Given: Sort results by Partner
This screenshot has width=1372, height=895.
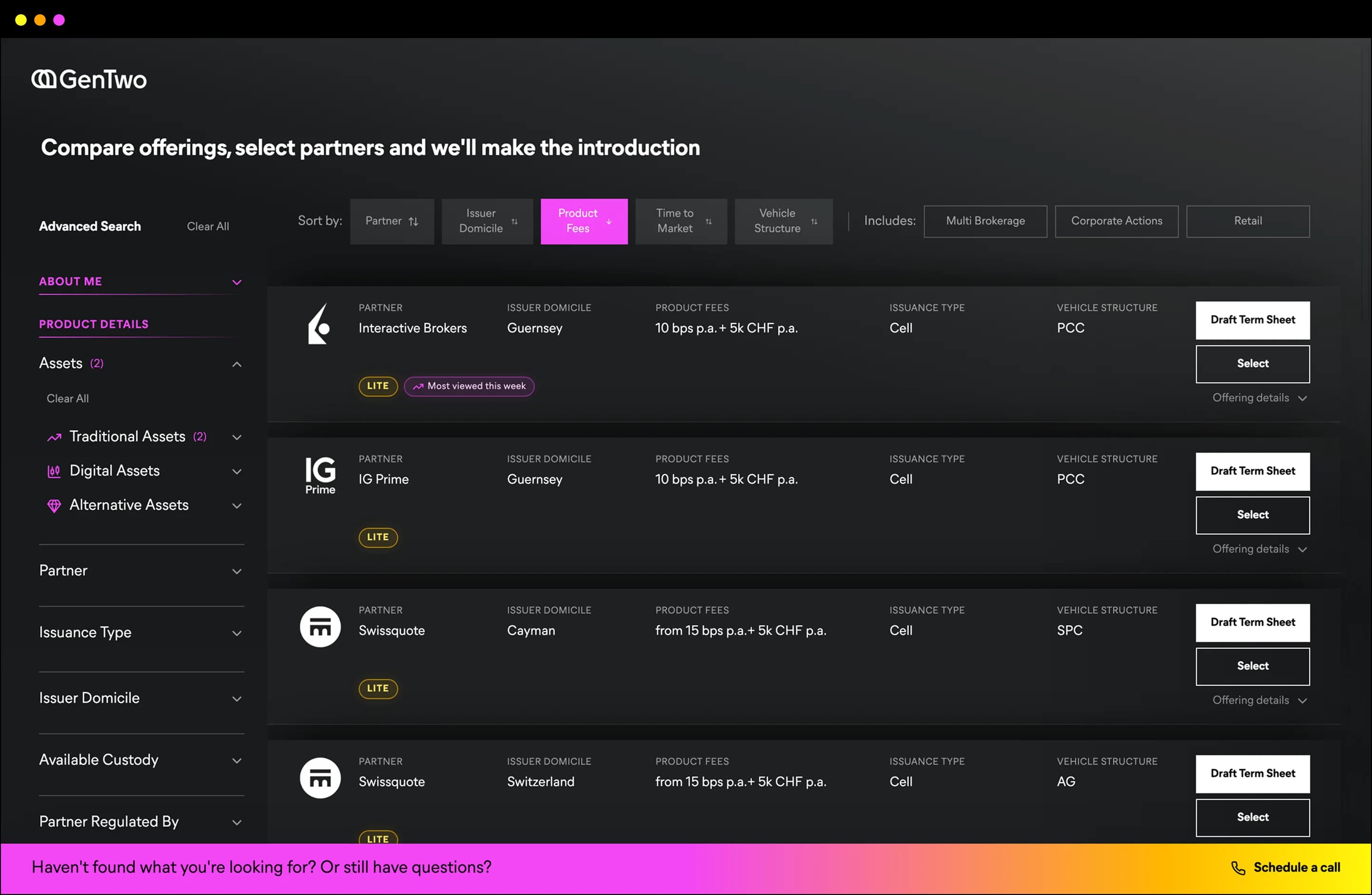Looking at the screenshot, I should (x=392, y=221).
